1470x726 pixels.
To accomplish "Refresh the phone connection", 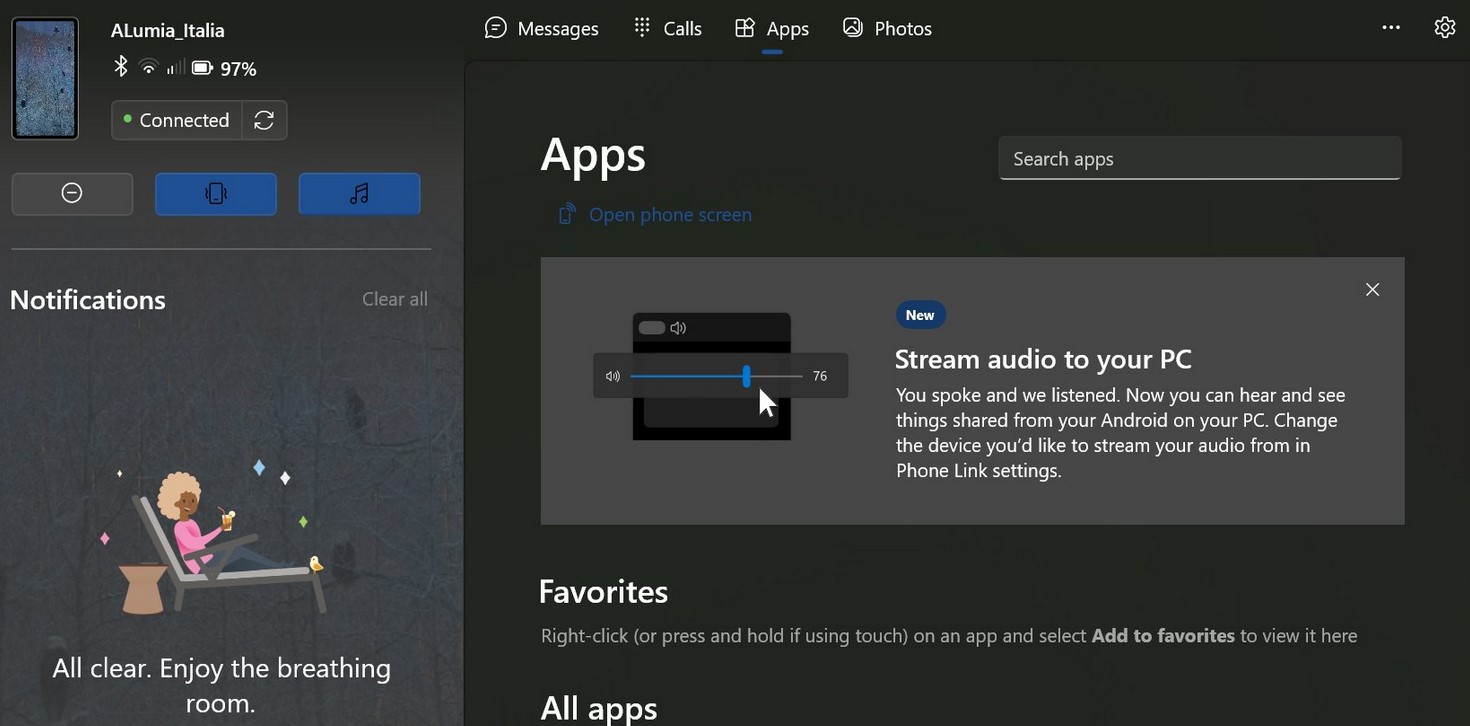I will point(264,120).
